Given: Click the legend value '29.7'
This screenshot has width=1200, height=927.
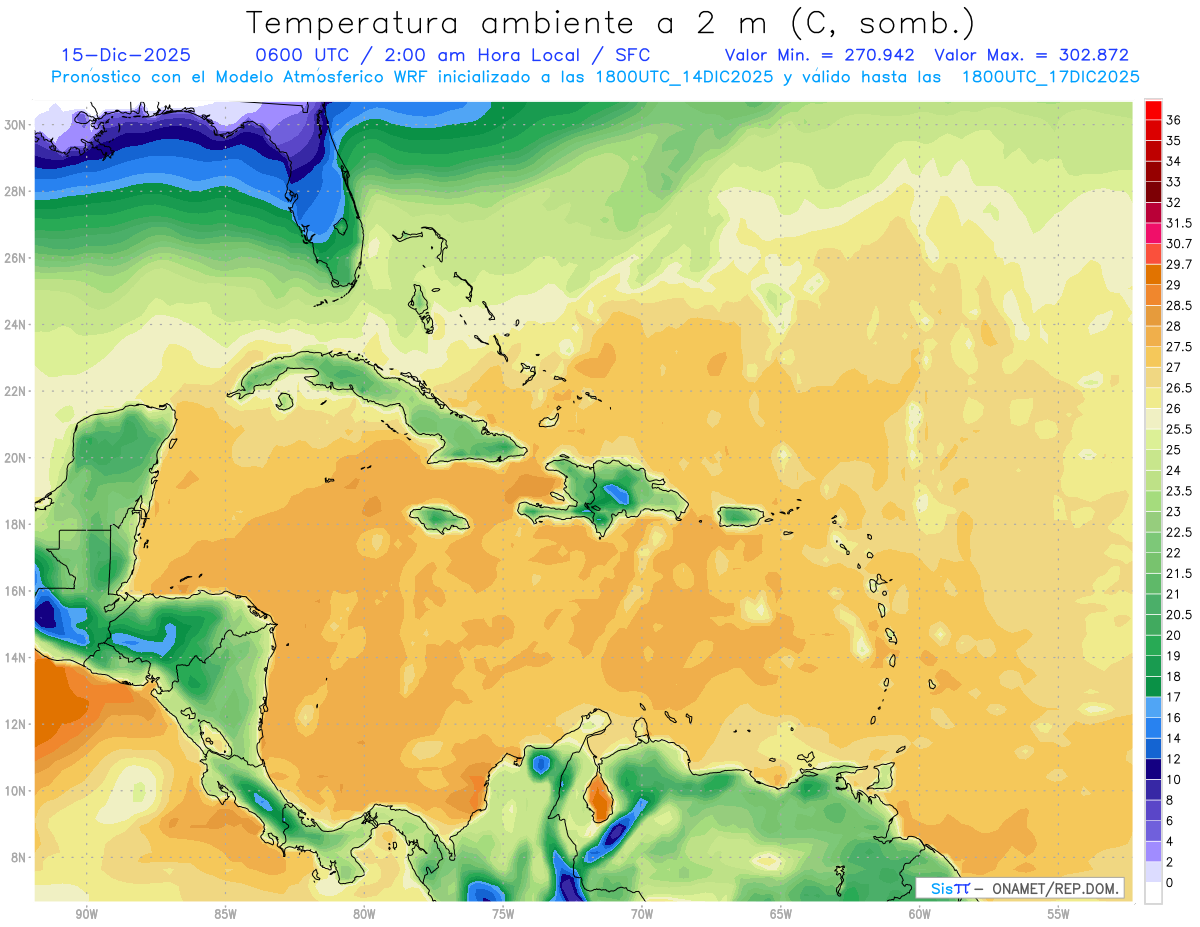Looking at the screenshot, I should tap(1179, 264).
